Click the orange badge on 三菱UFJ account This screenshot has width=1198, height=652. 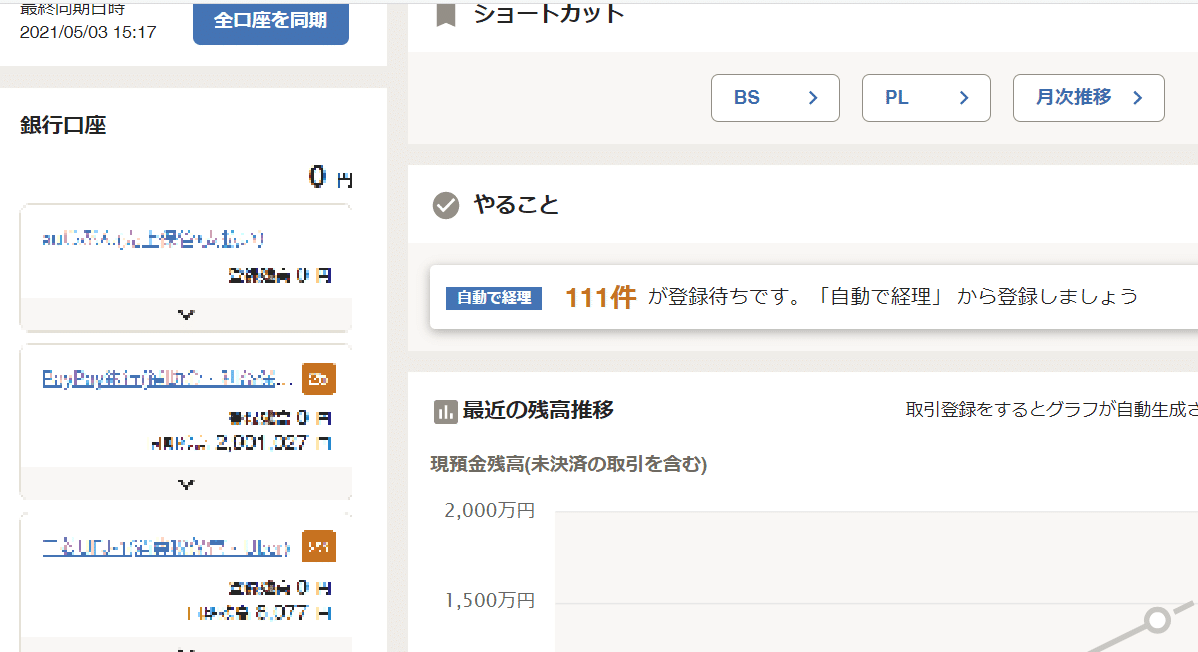tap(319, 547)
